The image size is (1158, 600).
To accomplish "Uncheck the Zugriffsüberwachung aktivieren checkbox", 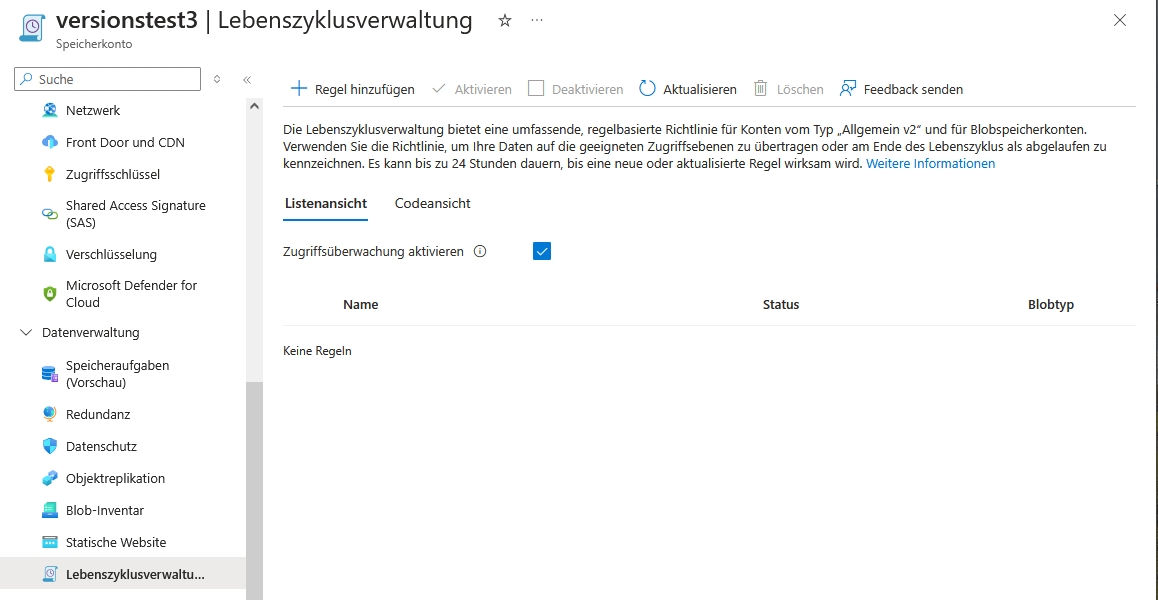I will point(542,252).
